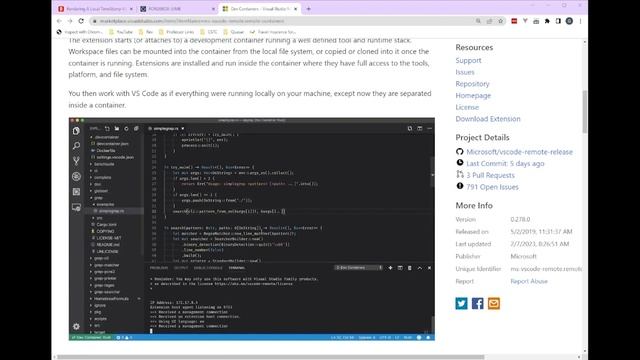The height and width of the screenshot is (360, 640).
Task: Select the Dev Containers - Visual Studio tab
Action: point(260,9)
